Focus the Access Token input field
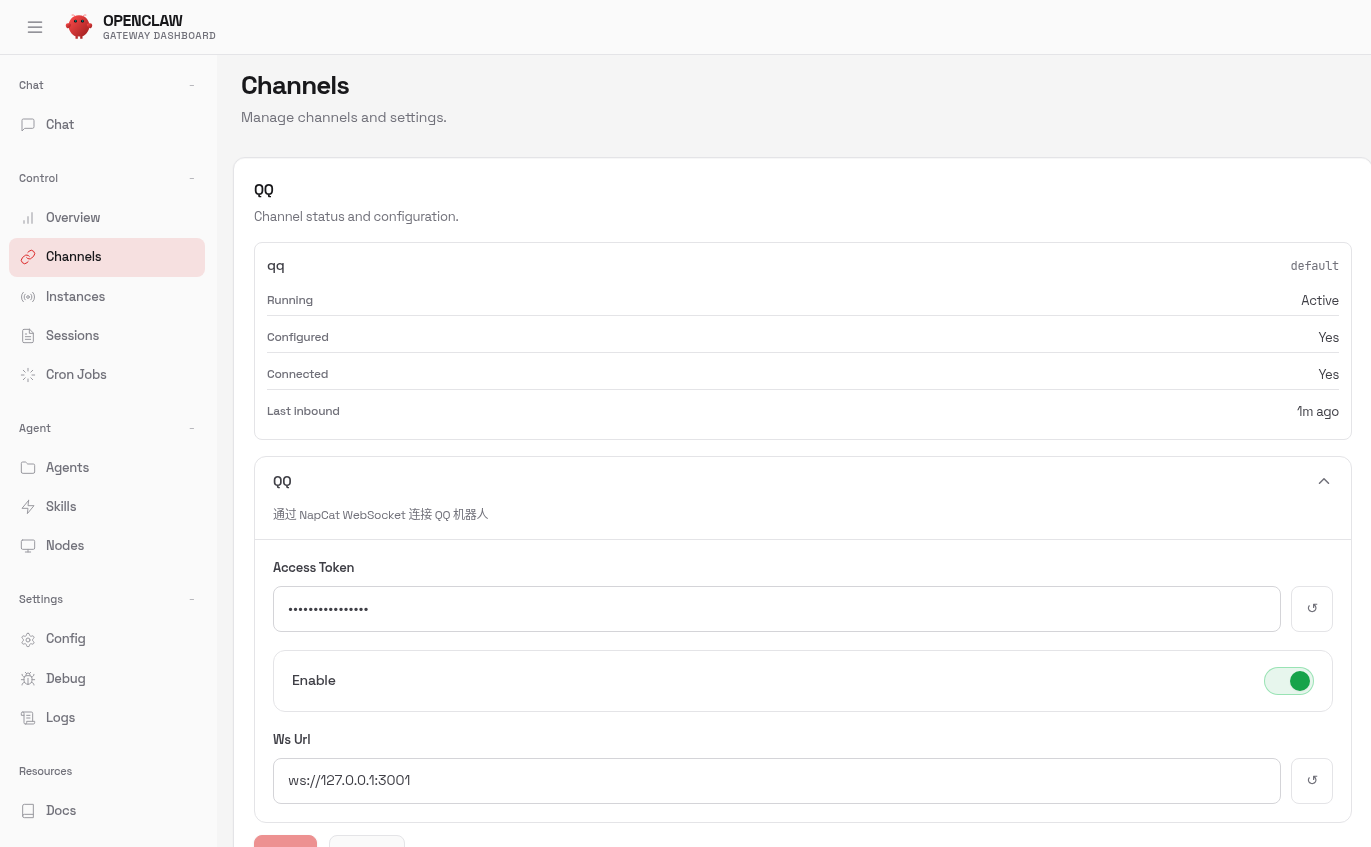Viewport: 1371px width, 847px height. pos(777,609)
